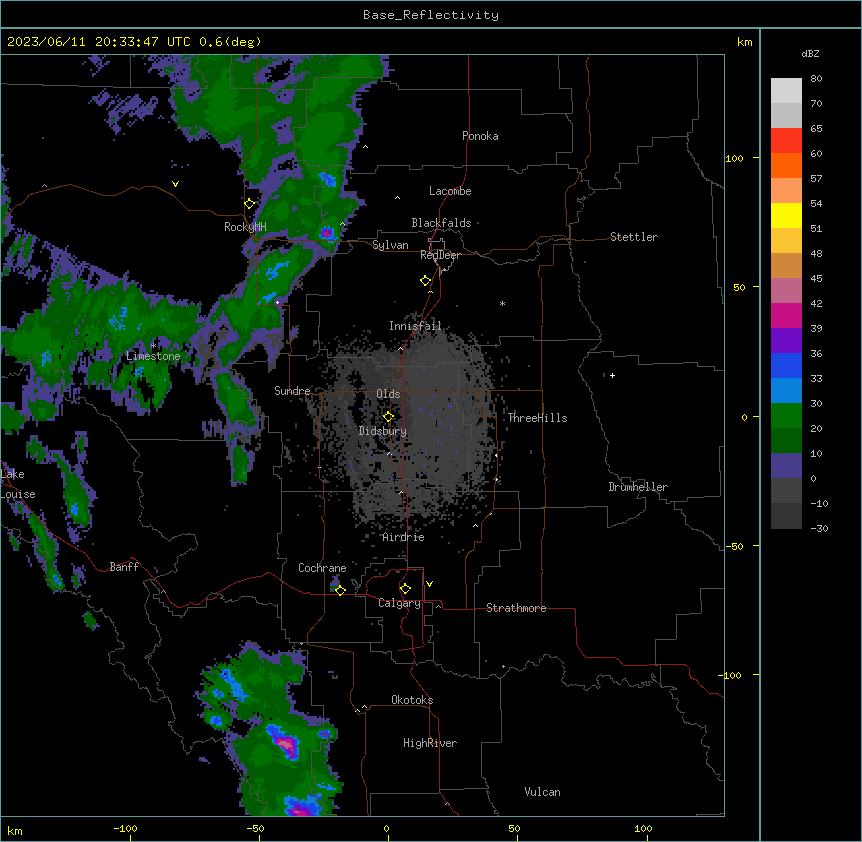Click the blue 36 dBZ legend swatch
This screenshot has height=842, width=862.
point(786,365)
